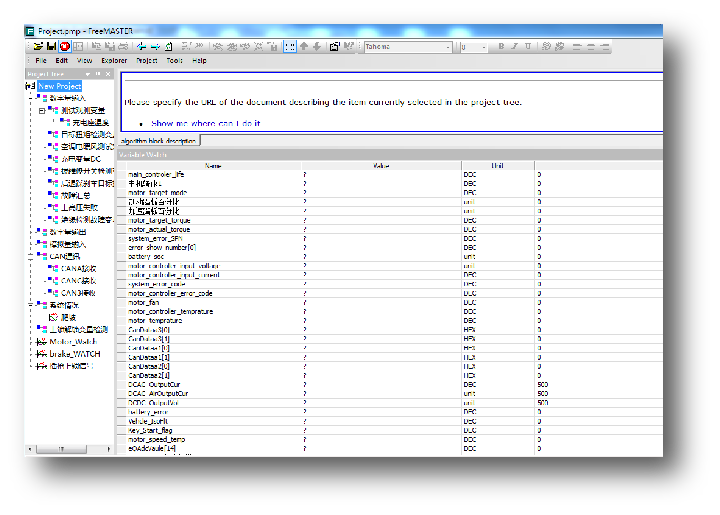The width and height of the screenshot is (720, 515).
Task: Open the Explorer menu
Action: click(114, 61)
